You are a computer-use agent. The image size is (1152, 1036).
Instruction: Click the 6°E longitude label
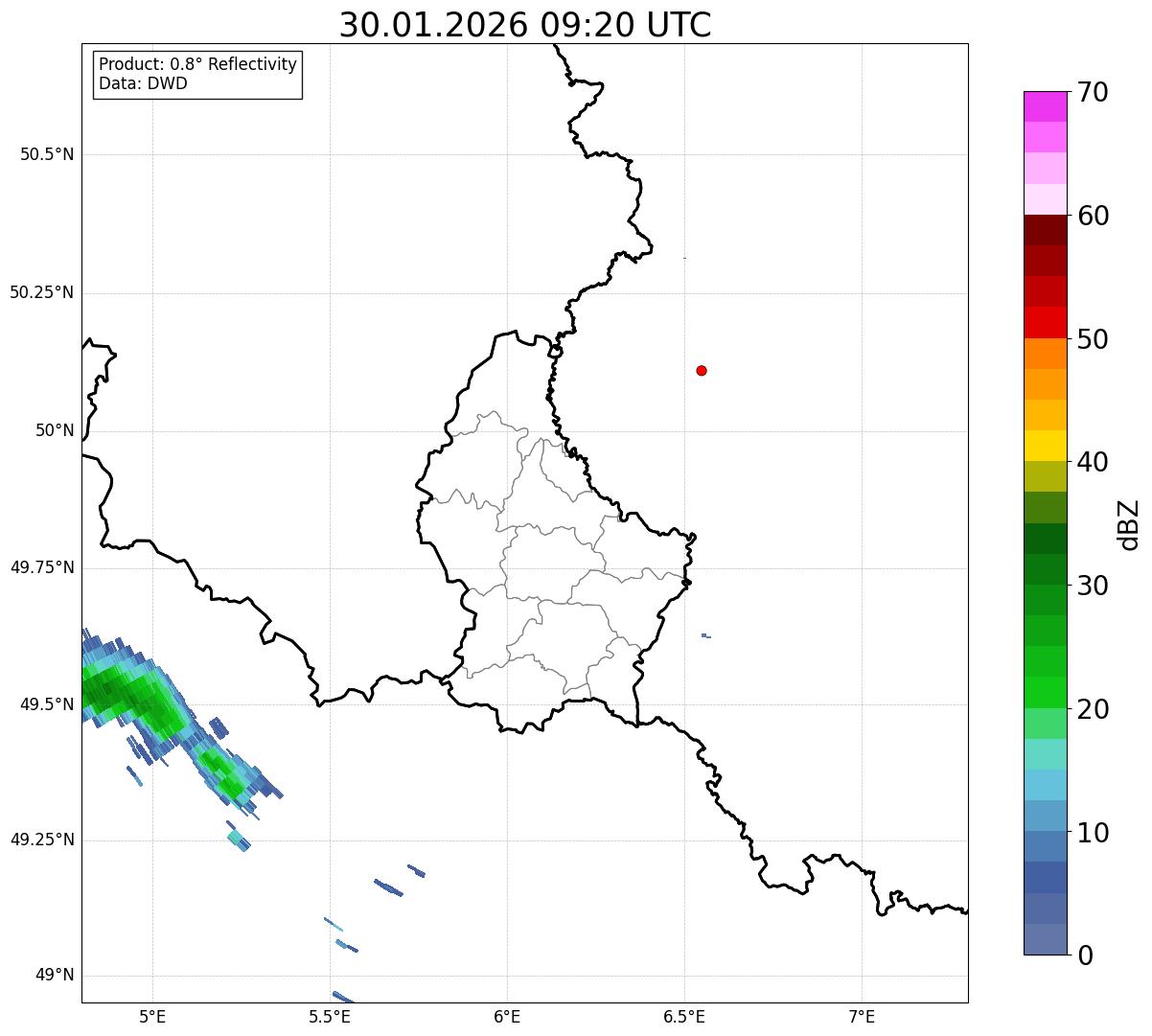click(x=507, y=1016)
